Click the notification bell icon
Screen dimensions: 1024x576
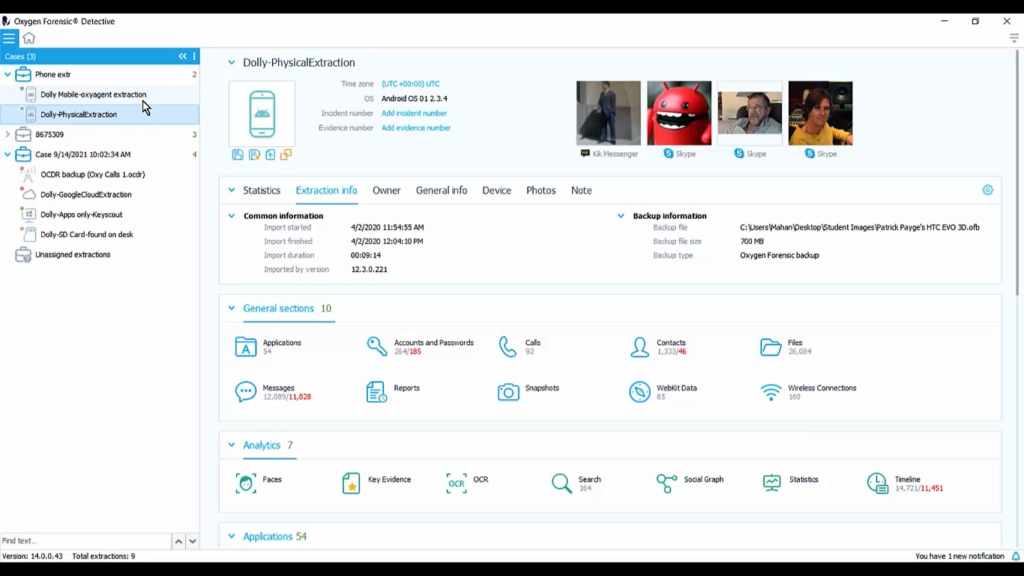pyautogui.click(x=1016, y=556)
